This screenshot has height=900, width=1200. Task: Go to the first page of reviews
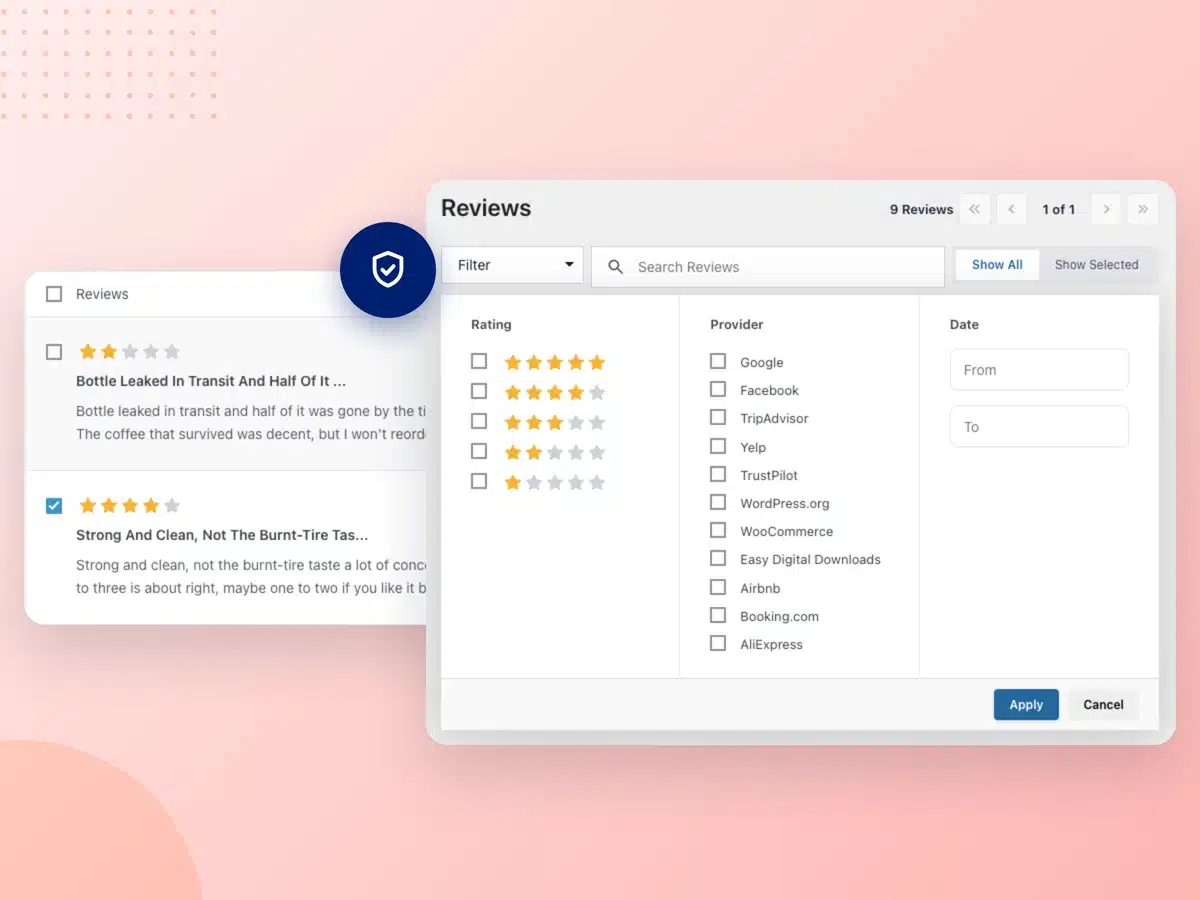point(975,209)
